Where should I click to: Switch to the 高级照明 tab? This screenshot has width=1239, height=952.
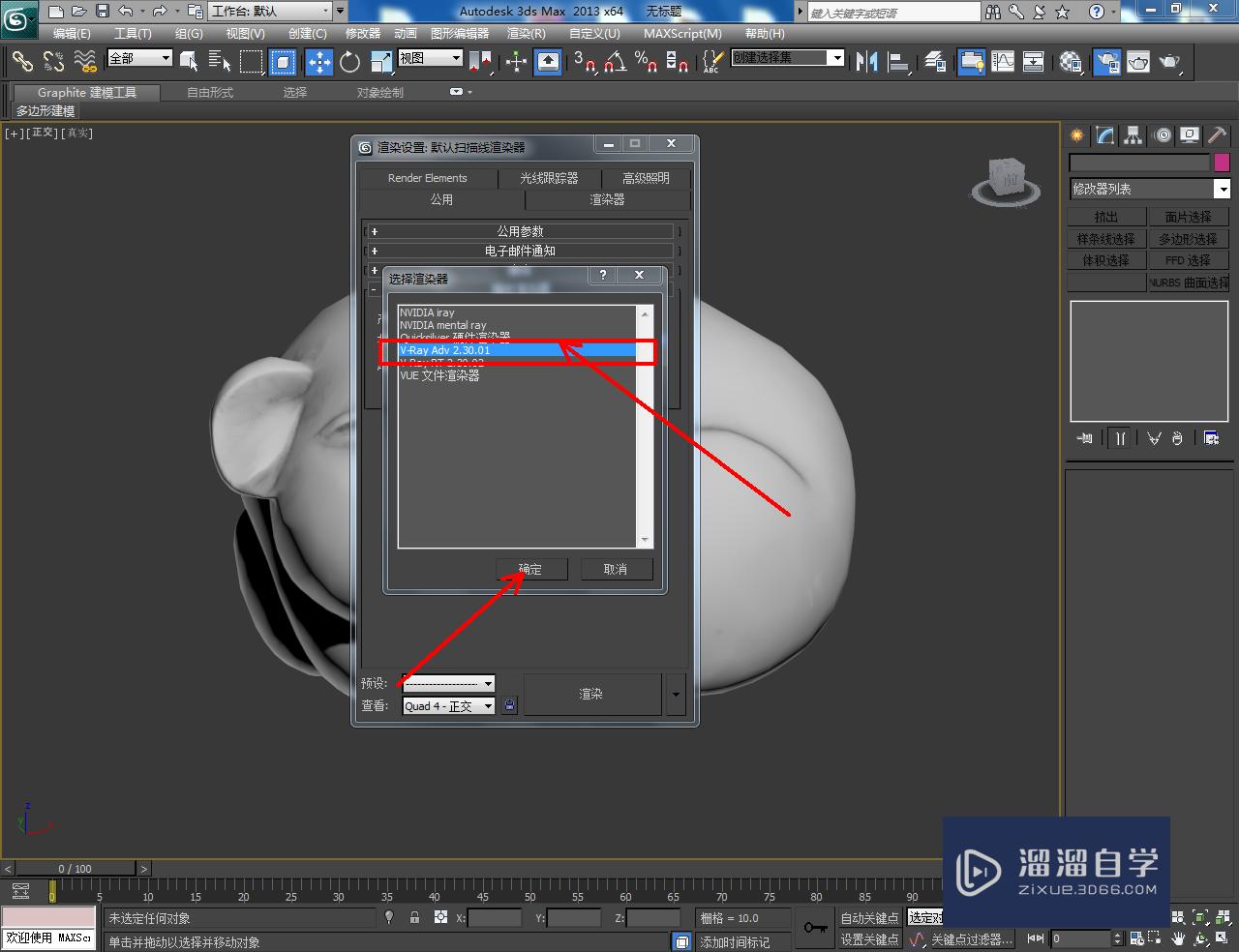coord(646,178)
